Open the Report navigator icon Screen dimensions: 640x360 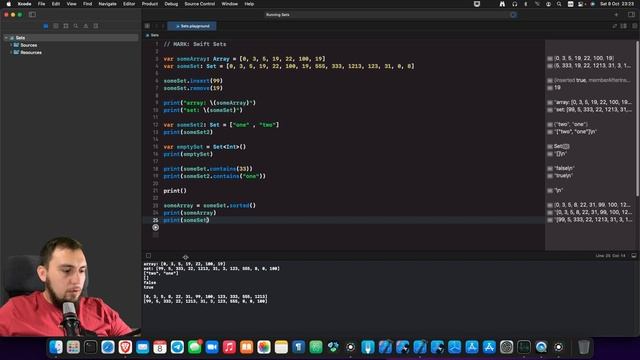point(96,26)
